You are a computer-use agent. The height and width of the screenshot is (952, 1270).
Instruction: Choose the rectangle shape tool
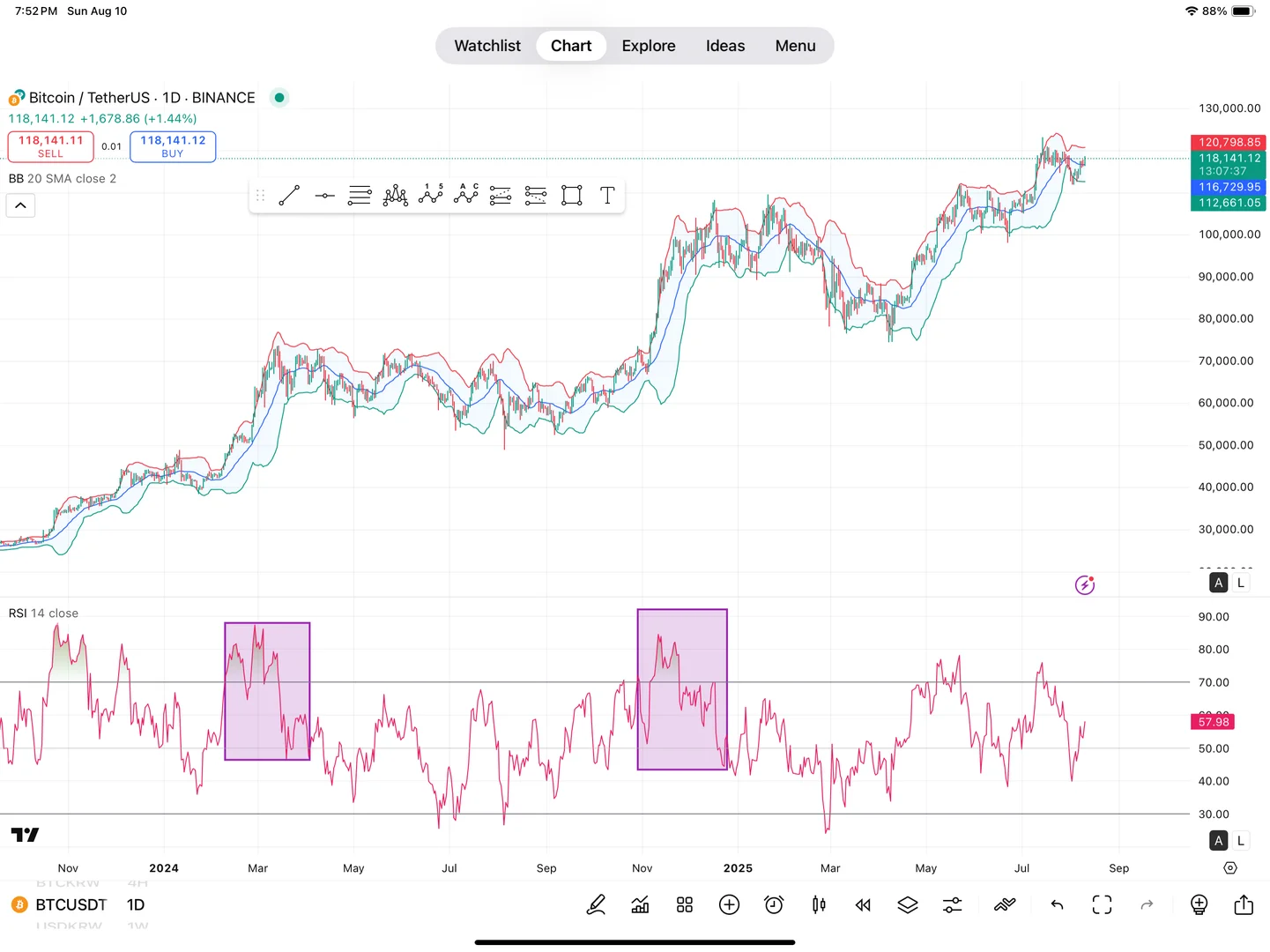point(572,196)
